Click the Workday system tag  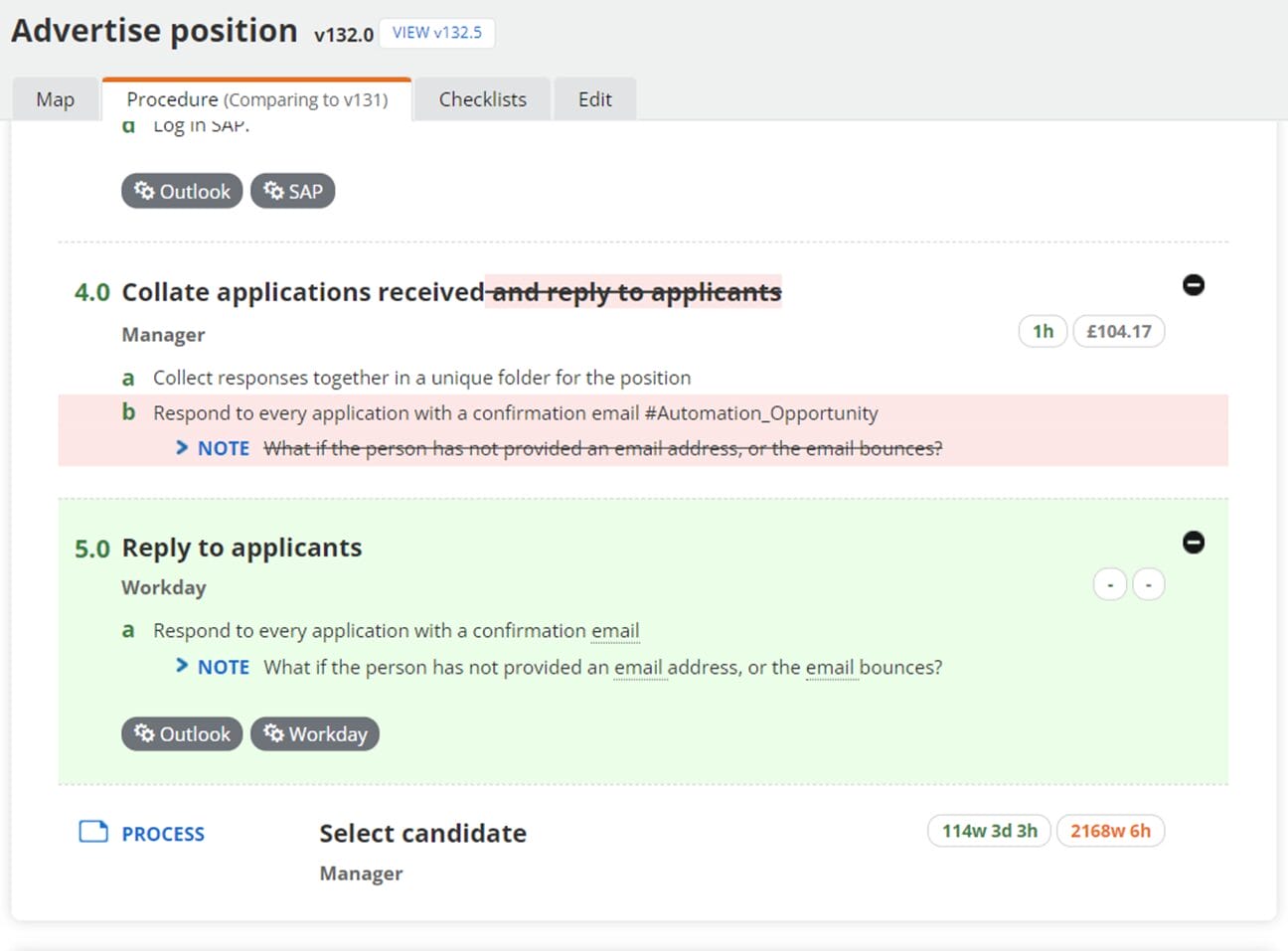pos(315,734)
